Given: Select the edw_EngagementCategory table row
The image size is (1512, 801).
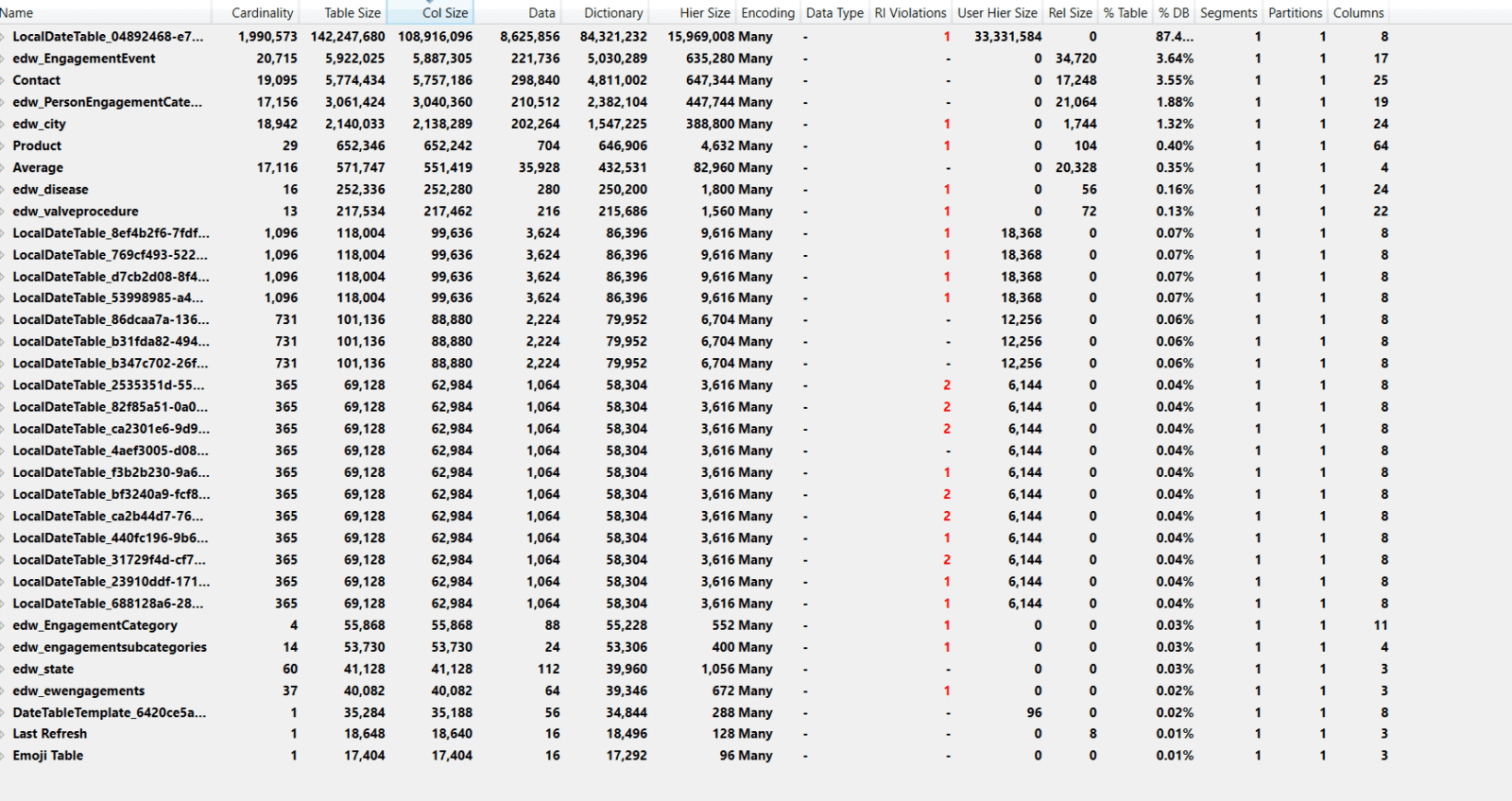Looking at the screenshot, I should click(695, 625).
